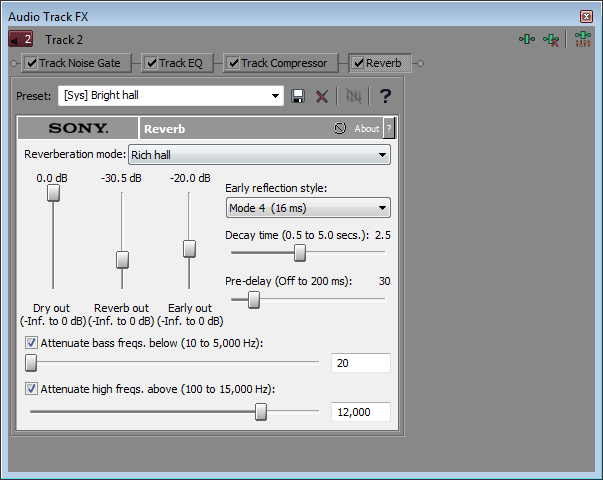Toggle the Reverb plug-in checkbox

click(x=358, y=63)
